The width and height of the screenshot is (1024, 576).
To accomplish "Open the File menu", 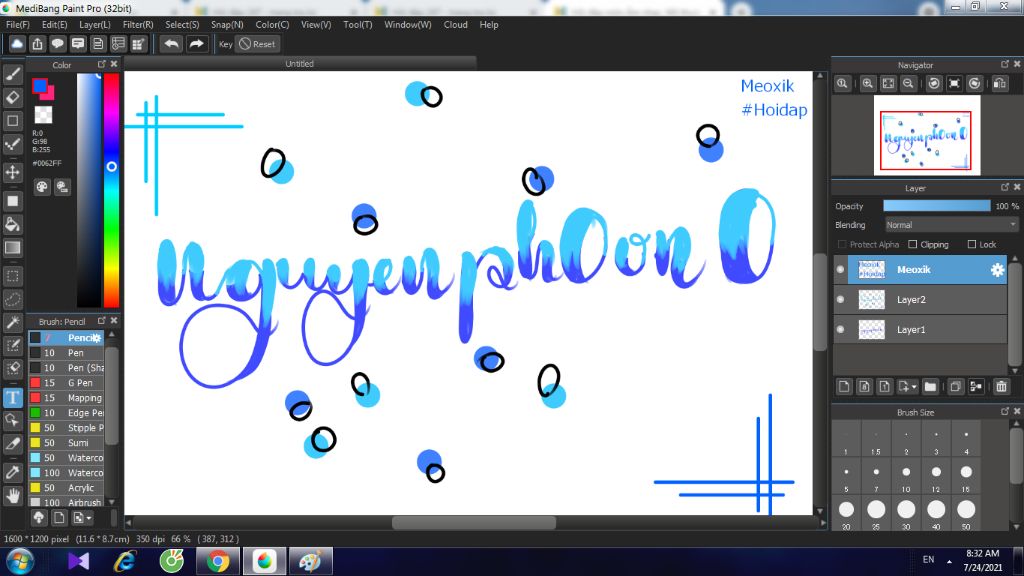I will pyautogui.click(x=18, y=25).
